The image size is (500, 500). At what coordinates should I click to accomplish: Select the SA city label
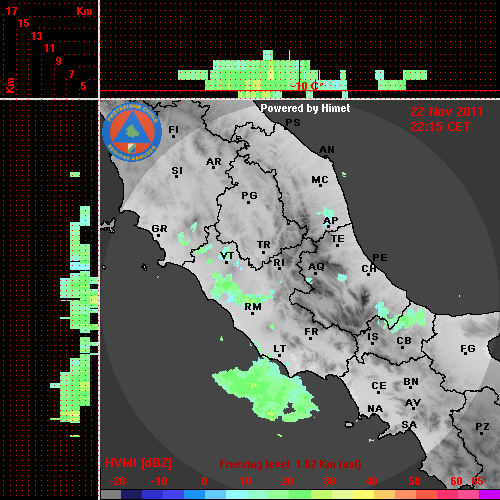(409, 425)
